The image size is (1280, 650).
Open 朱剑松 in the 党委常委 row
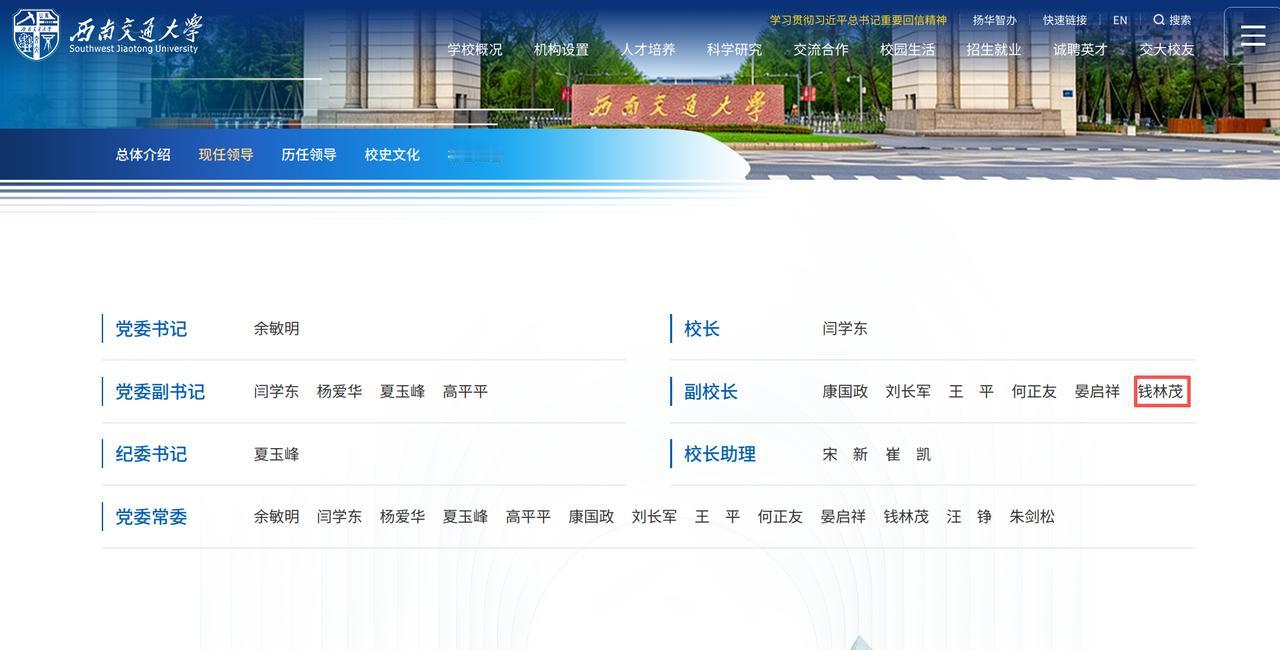pos(1032,517)
